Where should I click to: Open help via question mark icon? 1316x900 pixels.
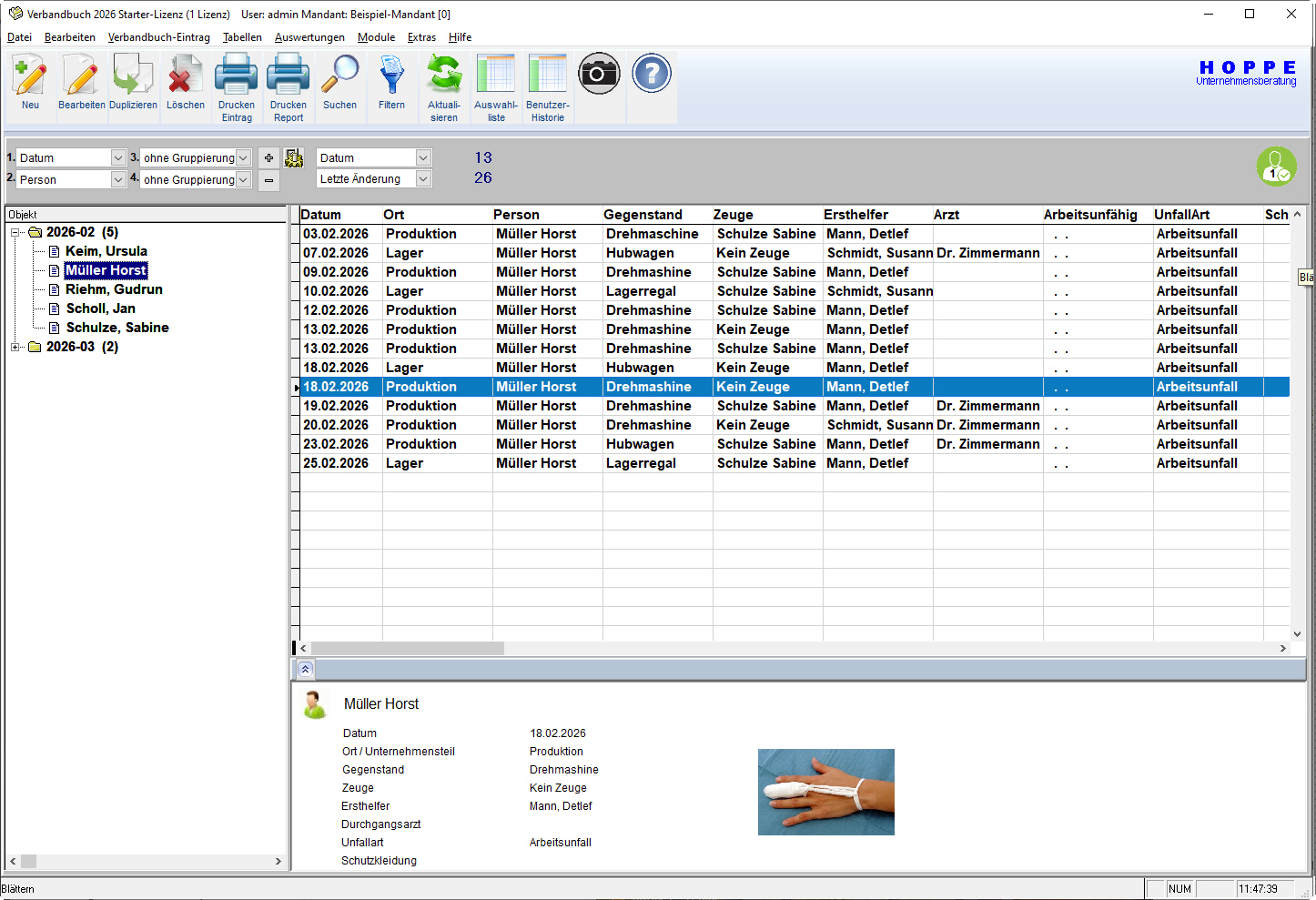coord(651,74)
